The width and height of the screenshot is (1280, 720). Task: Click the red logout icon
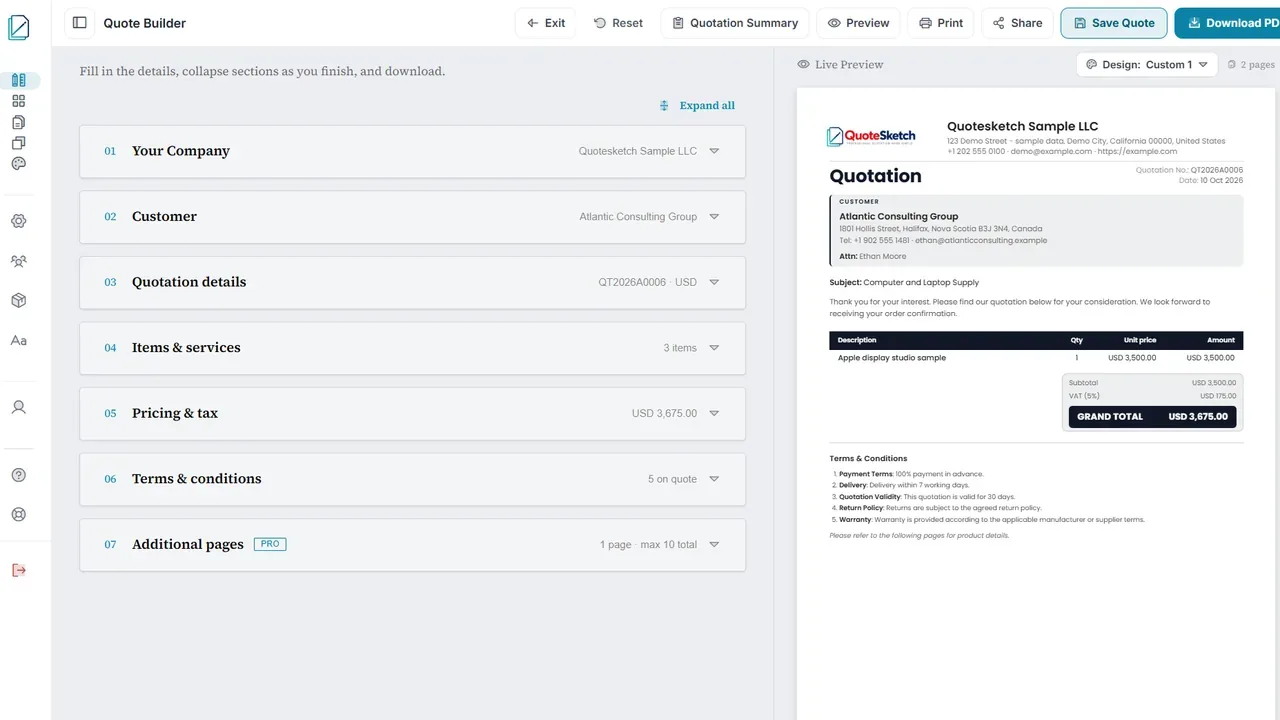click(19, 570)
